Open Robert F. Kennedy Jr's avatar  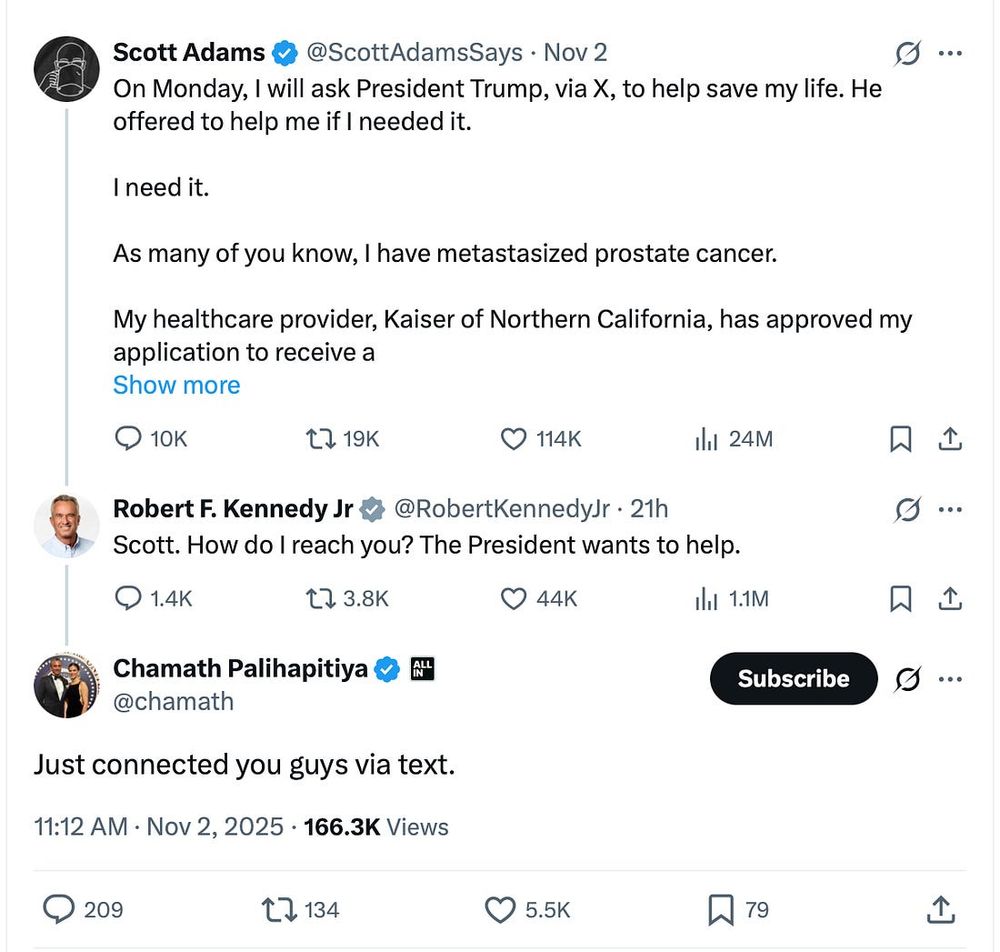(67, 525)
